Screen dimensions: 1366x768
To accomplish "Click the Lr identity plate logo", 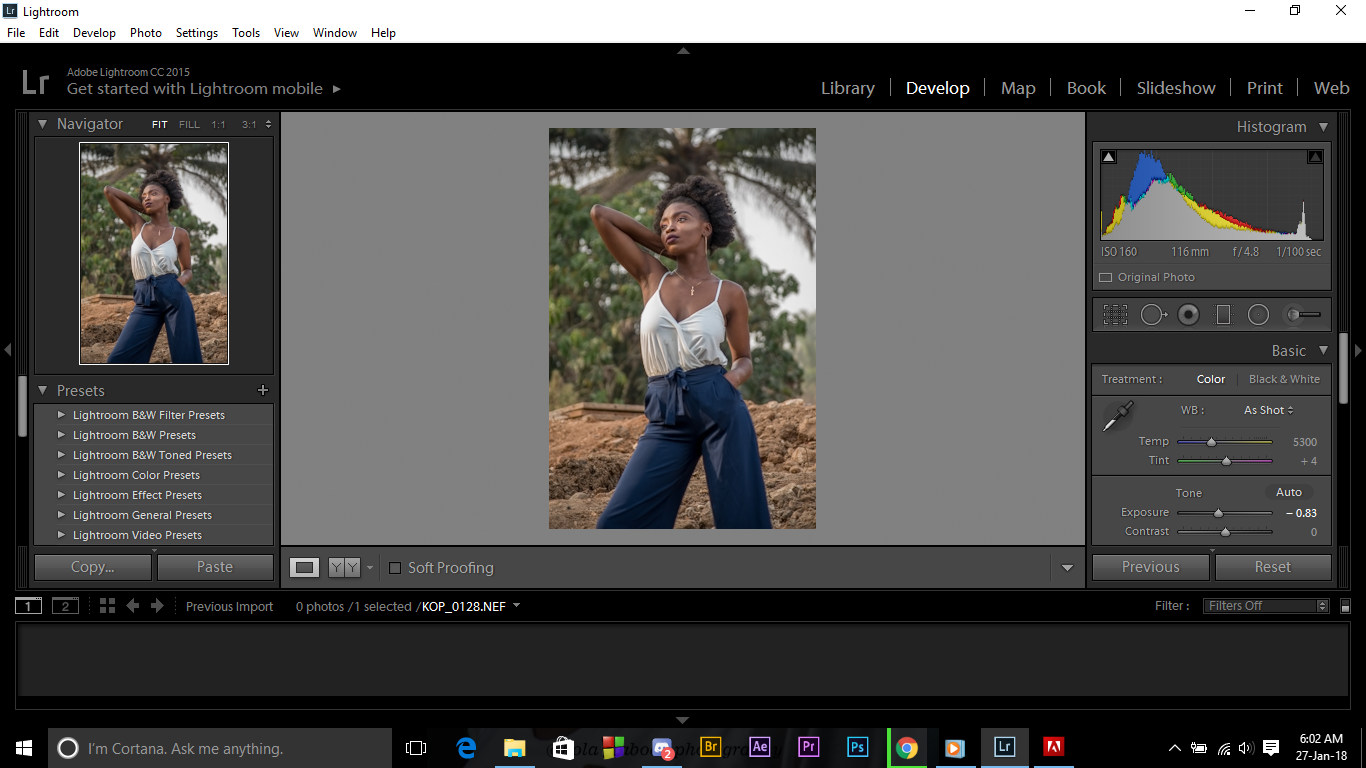I will tap(35, 82).
